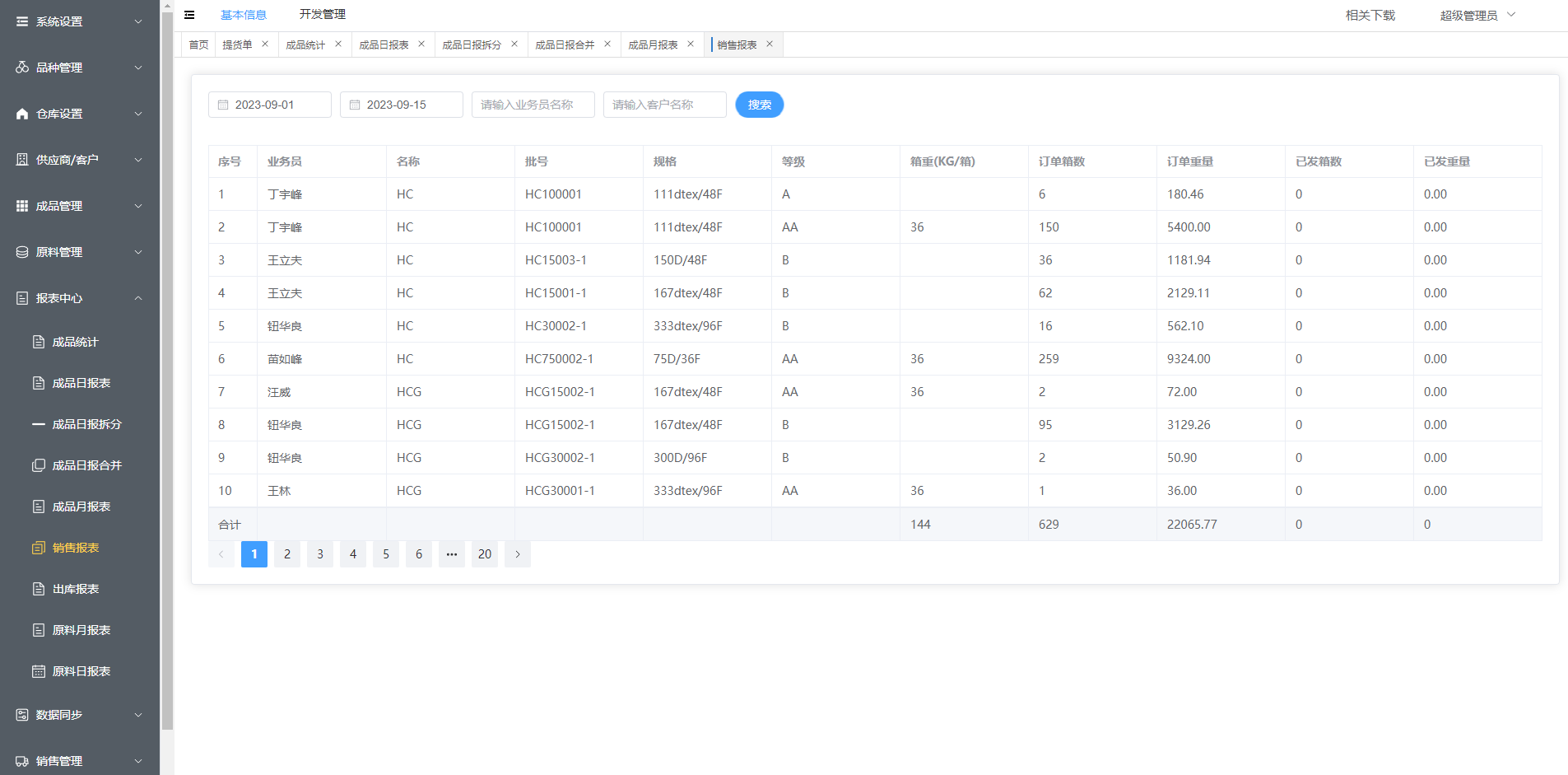Expand the 仓库设置 menu chevron
The height and width of the screenshot is (775, 1568).
(138, 114)
